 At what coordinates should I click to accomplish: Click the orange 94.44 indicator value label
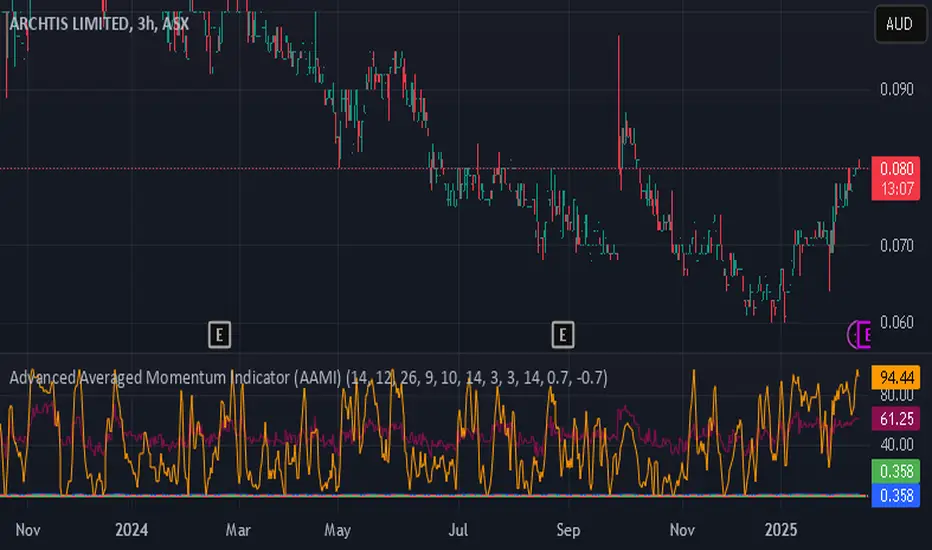pyautogui.click(x=896, y=378)
